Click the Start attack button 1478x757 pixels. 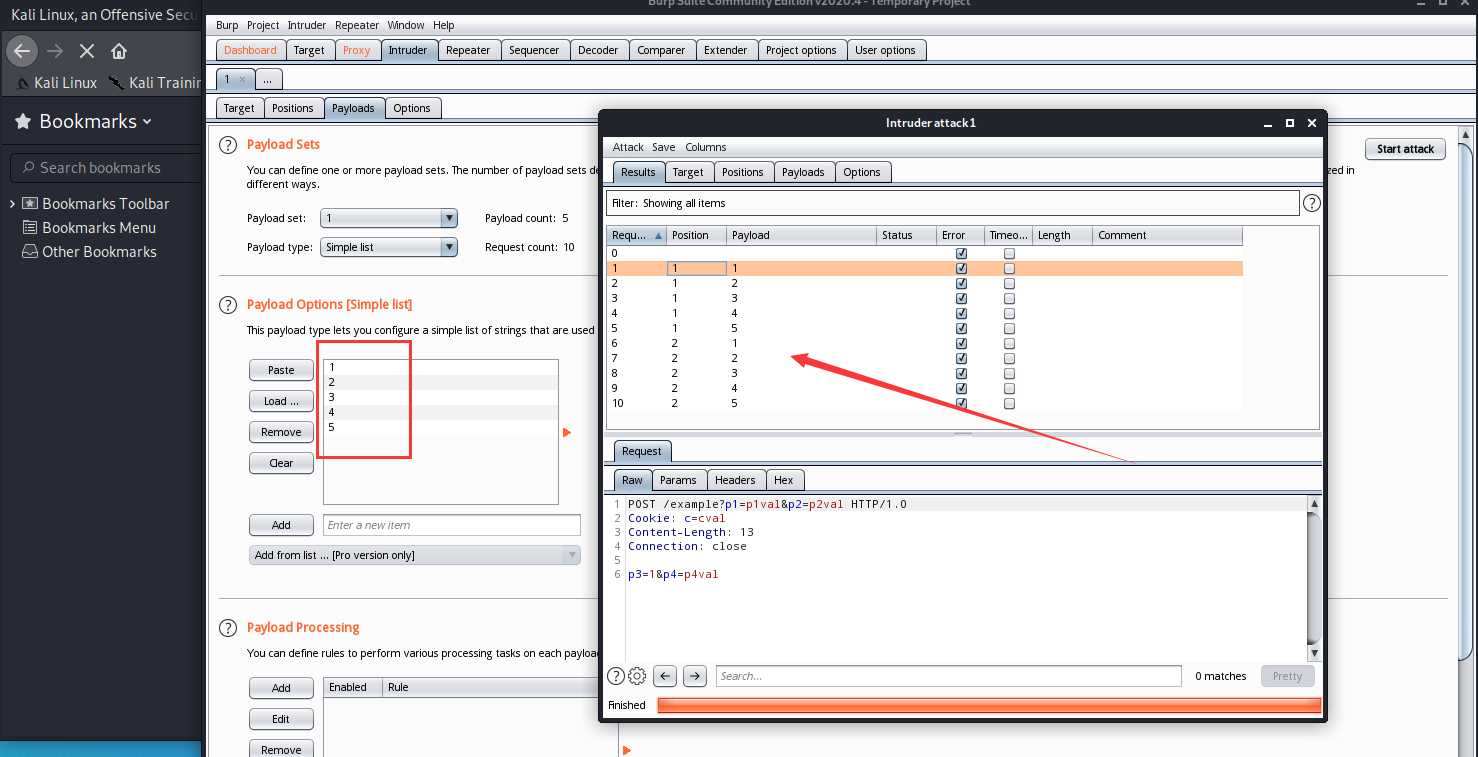click(1405, 149)
